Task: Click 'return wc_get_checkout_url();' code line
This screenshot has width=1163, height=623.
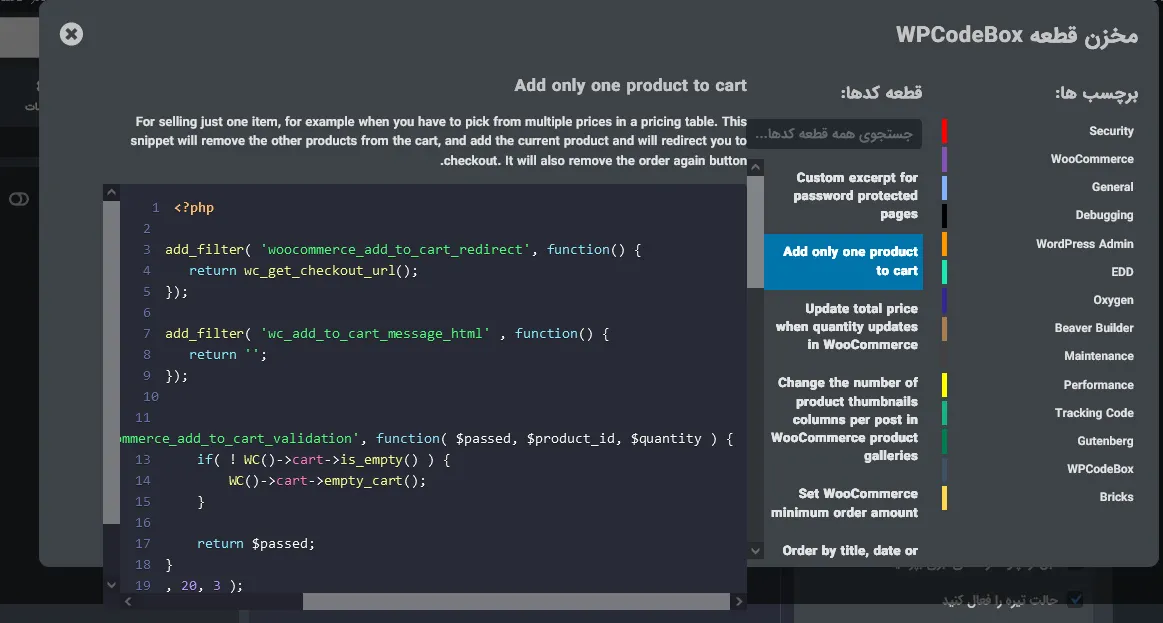Action: pos(303,271)
